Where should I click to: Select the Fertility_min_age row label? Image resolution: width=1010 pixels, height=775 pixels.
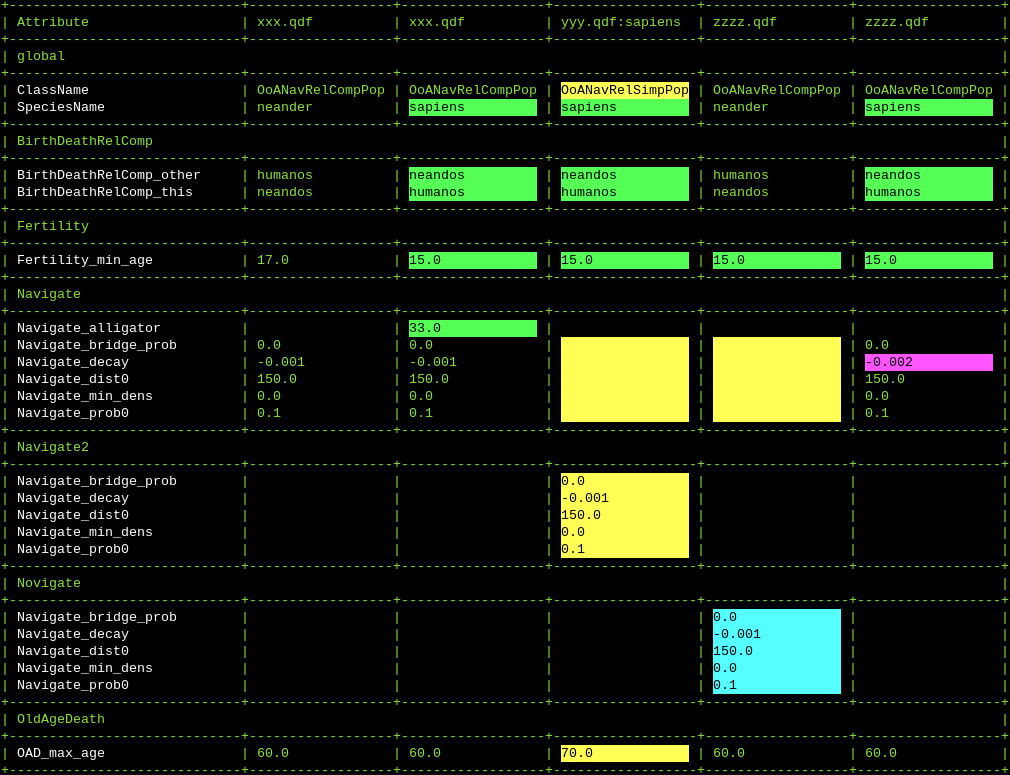coord(85,260)
